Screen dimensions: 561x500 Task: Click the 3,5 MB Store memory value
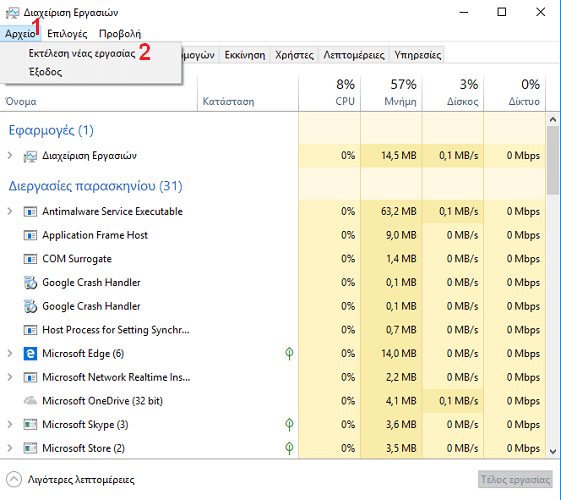401,448
